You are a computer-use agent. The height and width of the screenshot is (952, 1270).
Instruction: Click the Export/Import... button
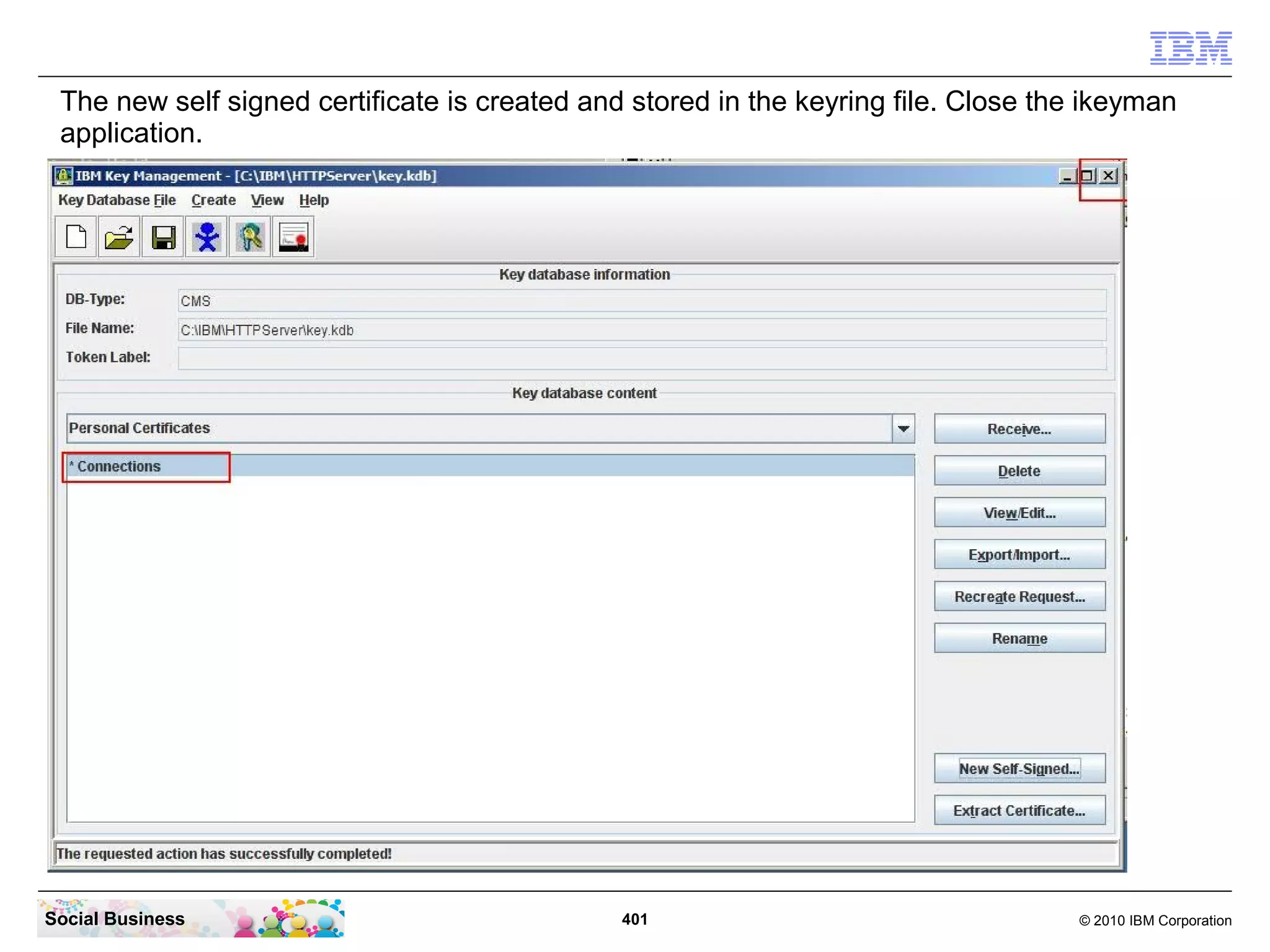1019,555
